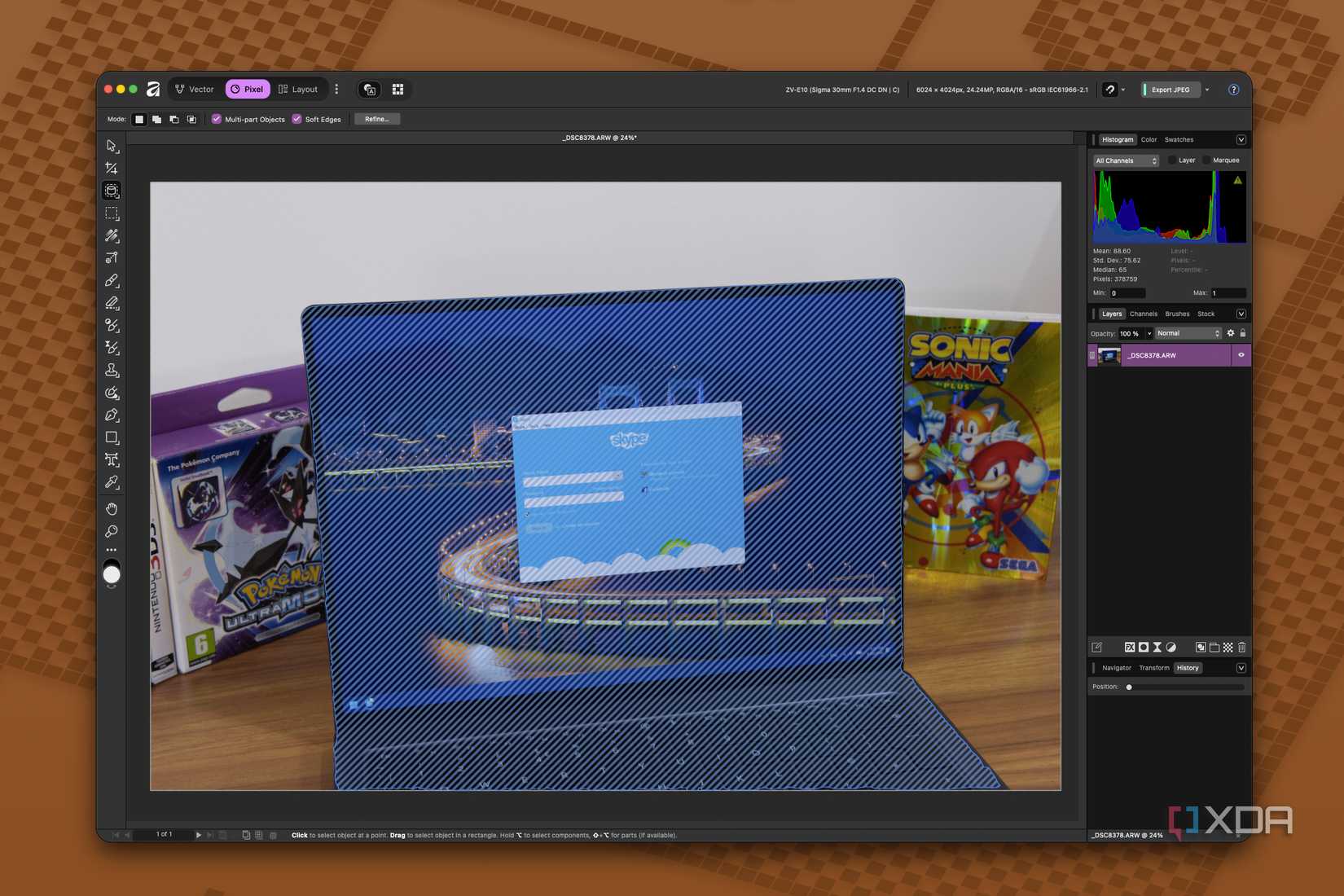Screen dimensions: 1344x896
Task: Select the Object Selection tool
Action: coord(112,191)
